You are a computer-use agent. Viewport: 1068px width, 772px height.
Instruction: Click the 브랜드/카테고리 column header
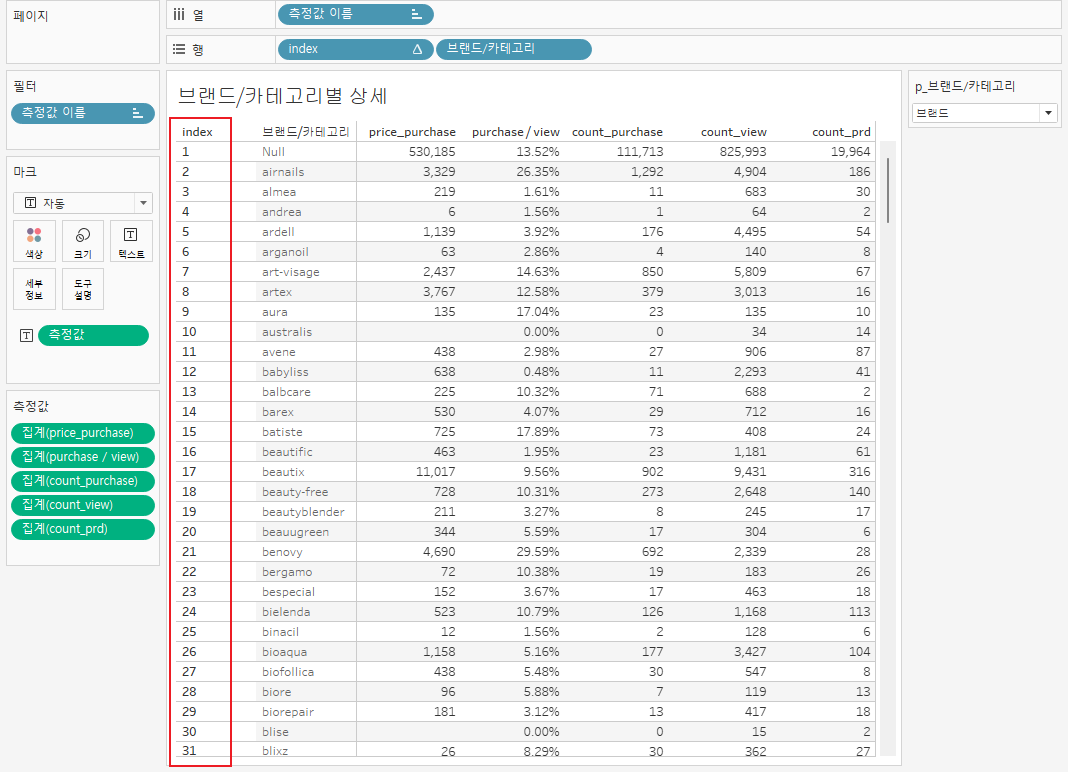(306, 132)
